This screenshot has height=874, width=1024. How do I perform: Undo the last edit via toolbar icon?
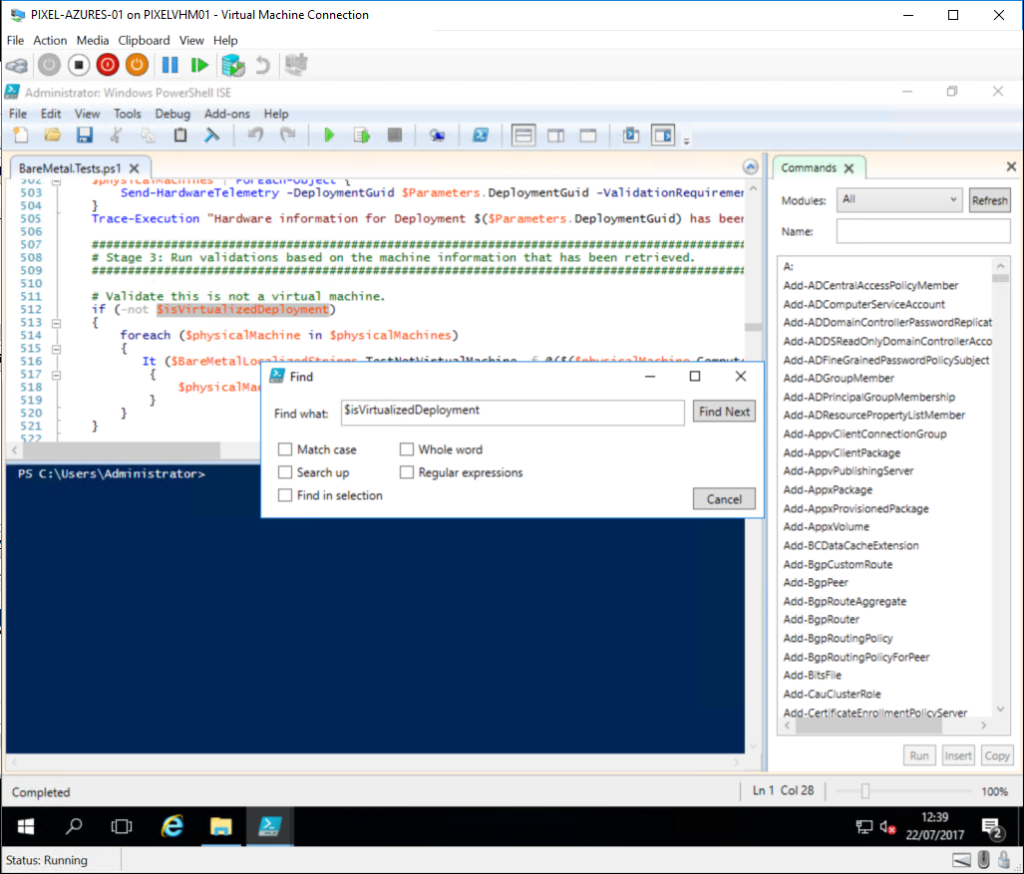click(257, 135)
